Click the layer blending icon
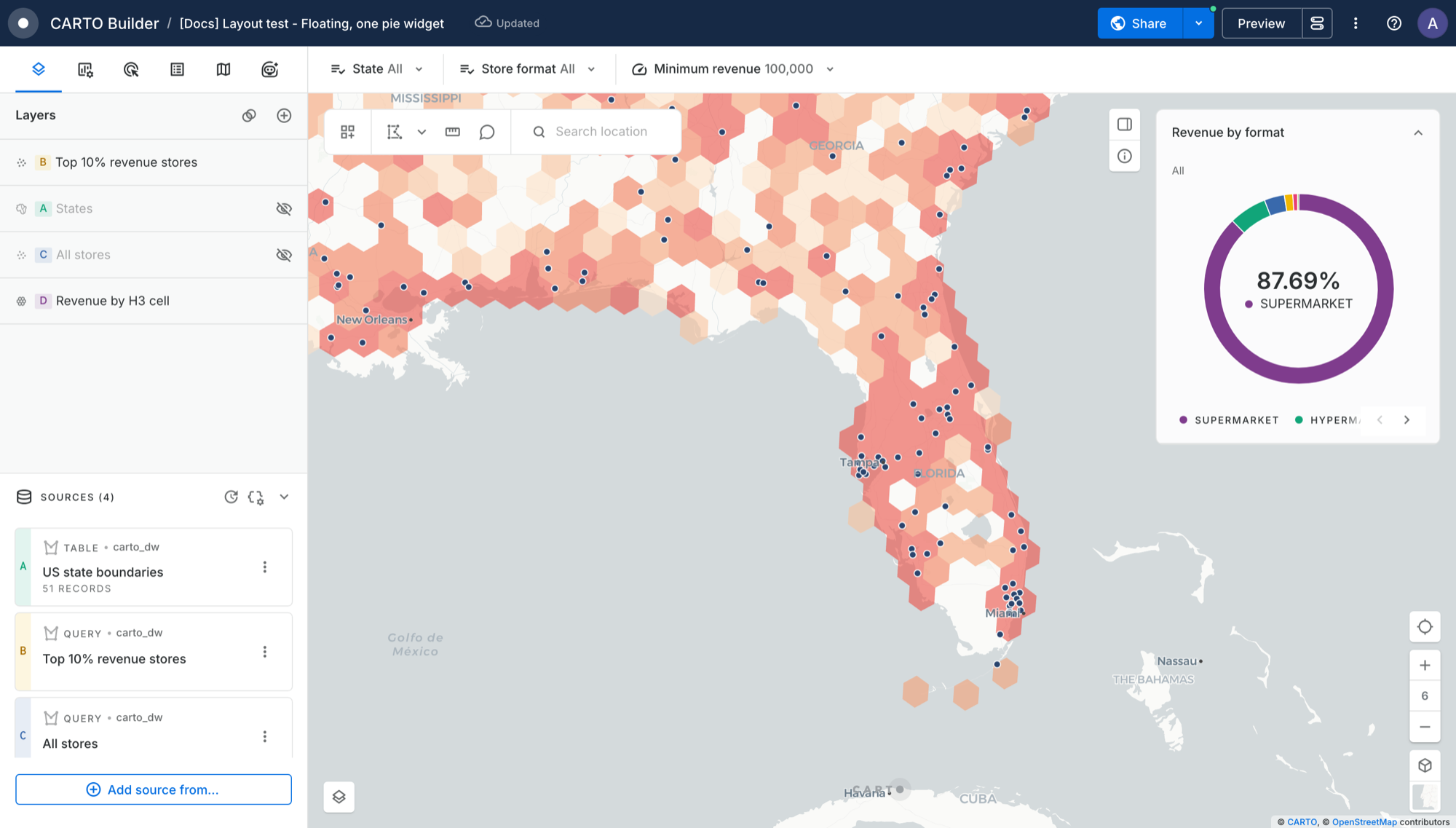Image resolution: width=1456 pixels, height=828 pixels. [x=249, y=115]
